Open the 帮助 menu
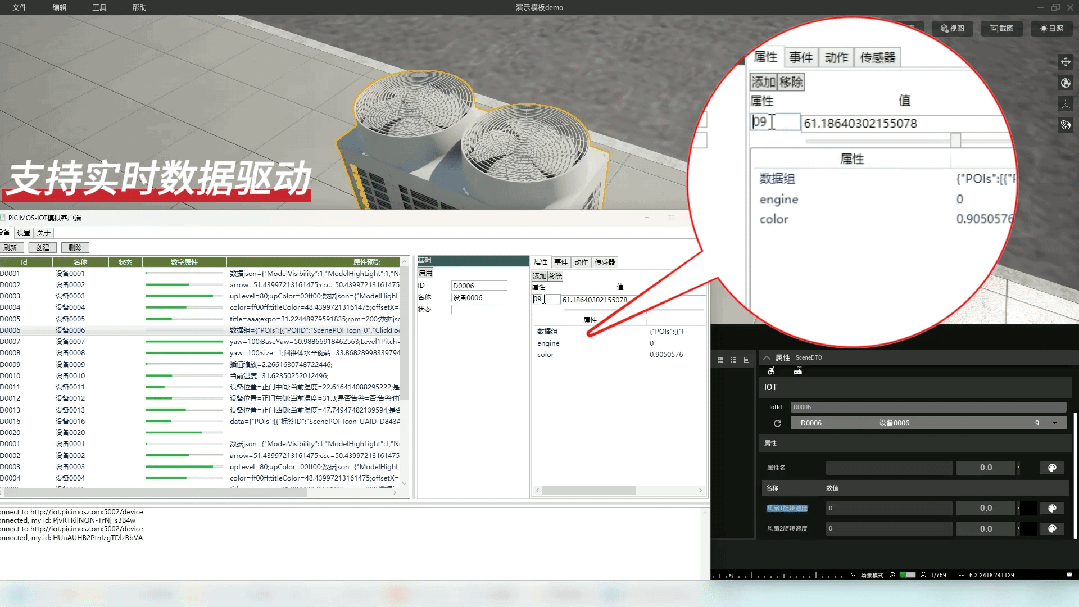The width and height of the screenshot is (1079, 607). click(x=139, y=8)
